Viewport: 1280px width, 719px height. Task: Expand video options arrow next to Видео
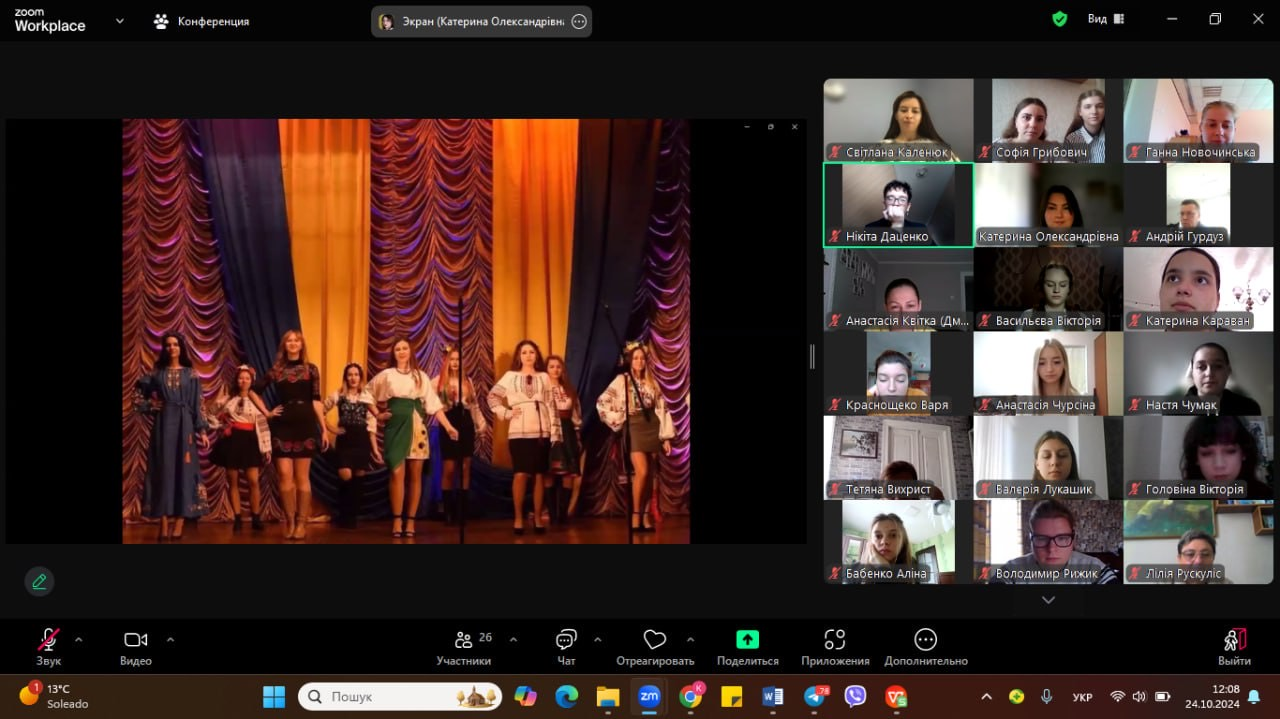(170, 639)
